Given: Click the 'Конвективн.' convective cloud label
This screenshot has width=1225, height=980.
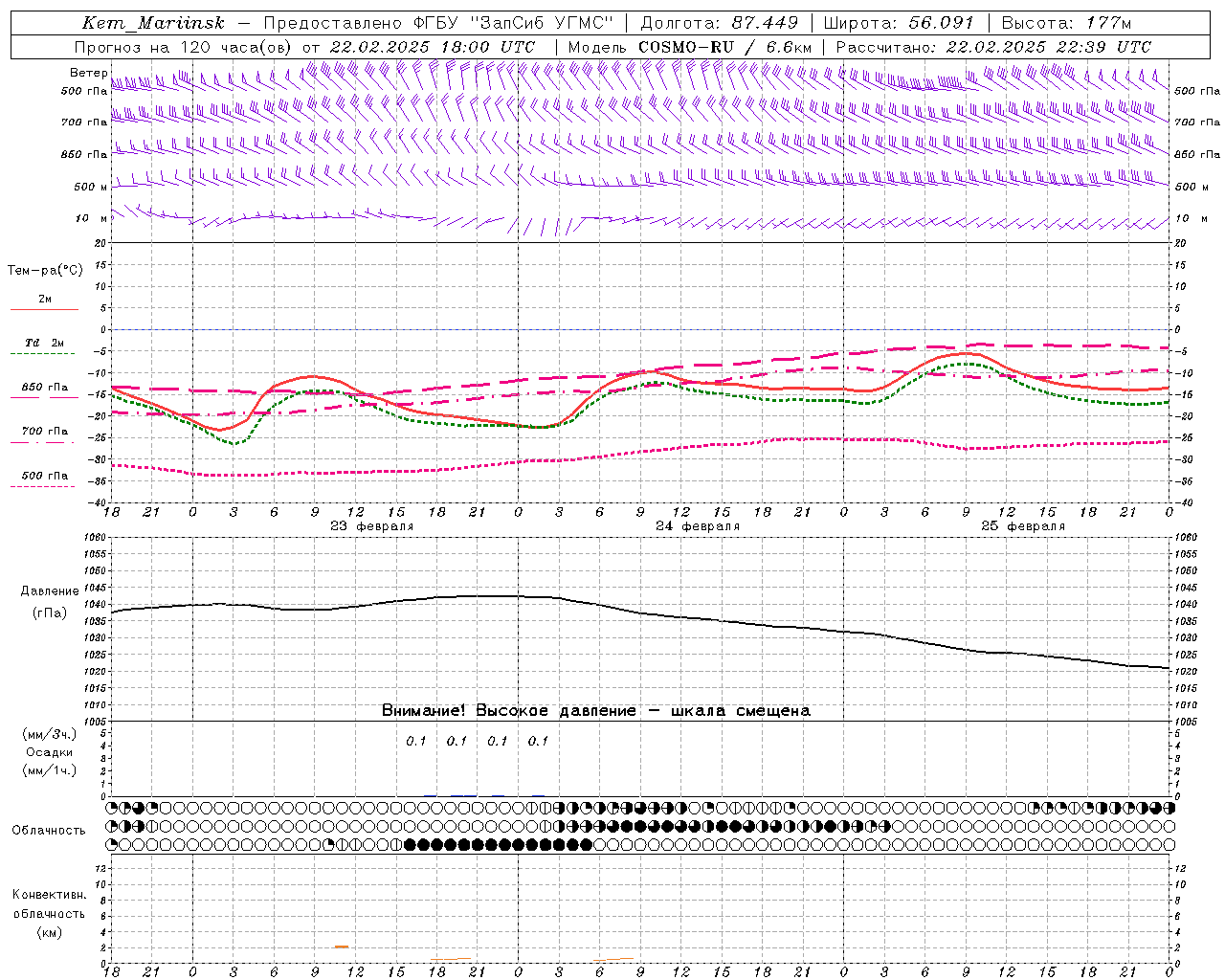Looking at the screenshot, I should coord(49,895).
